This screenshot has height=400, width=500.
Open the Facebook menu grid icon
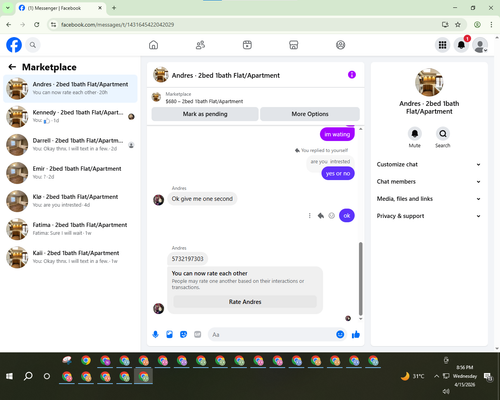pos(442,45)
